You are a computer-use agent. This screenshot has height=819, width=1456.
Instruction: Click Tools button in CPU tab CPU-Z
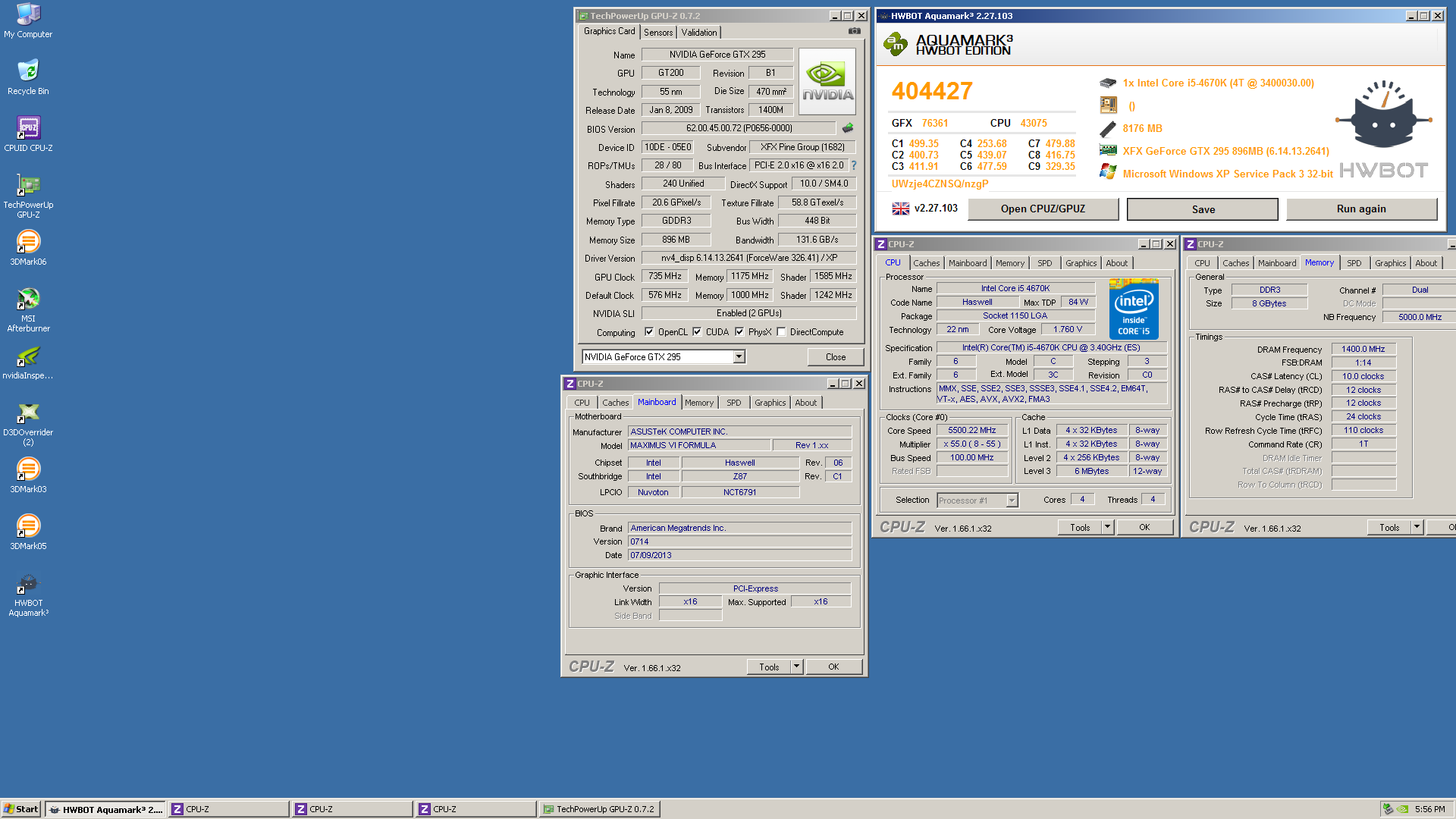coord(1080,527)
